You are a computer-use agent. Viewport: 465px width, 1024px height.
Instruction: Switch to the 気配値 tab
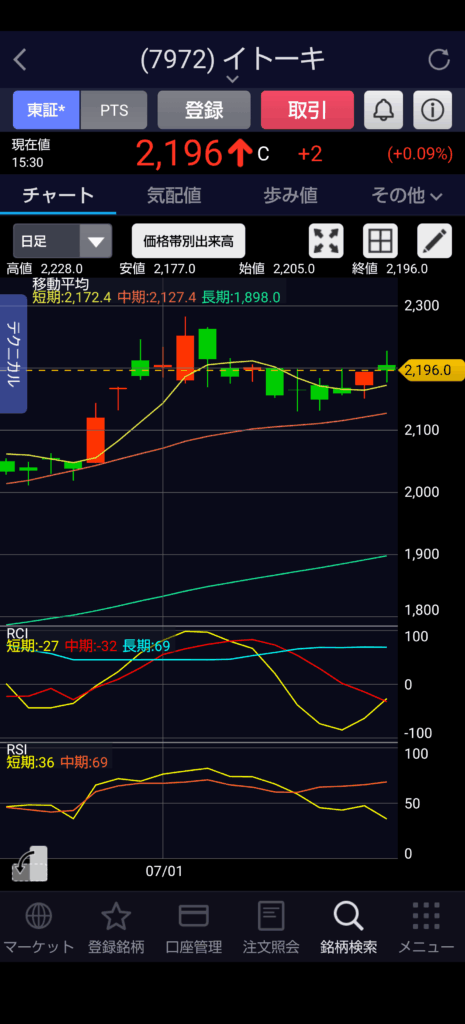[174, 195]
